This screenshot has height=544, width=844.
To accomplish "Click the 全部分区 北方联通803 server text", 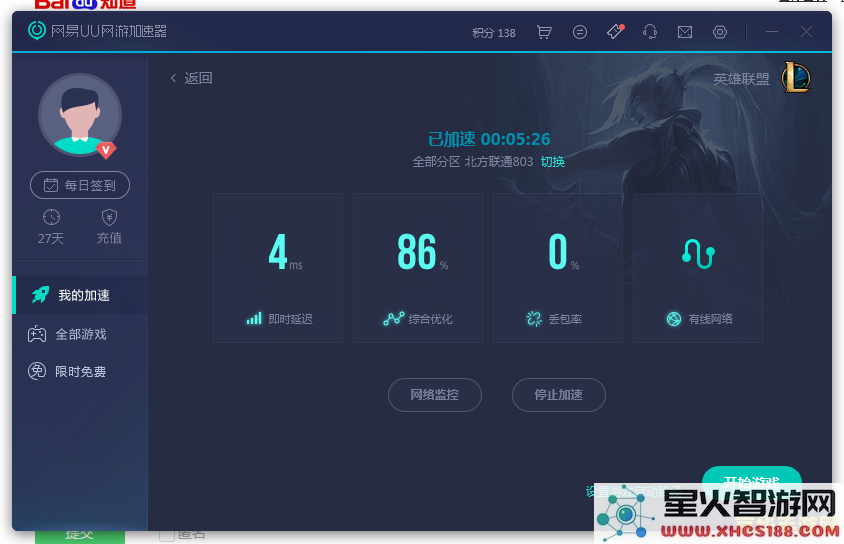I will pos(473,162).
